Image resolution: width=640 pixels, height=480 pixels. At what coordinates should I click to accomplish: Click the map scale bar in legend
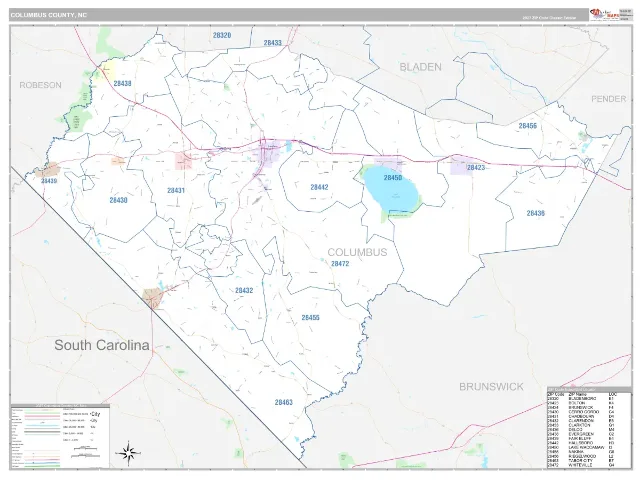(85, 454)
